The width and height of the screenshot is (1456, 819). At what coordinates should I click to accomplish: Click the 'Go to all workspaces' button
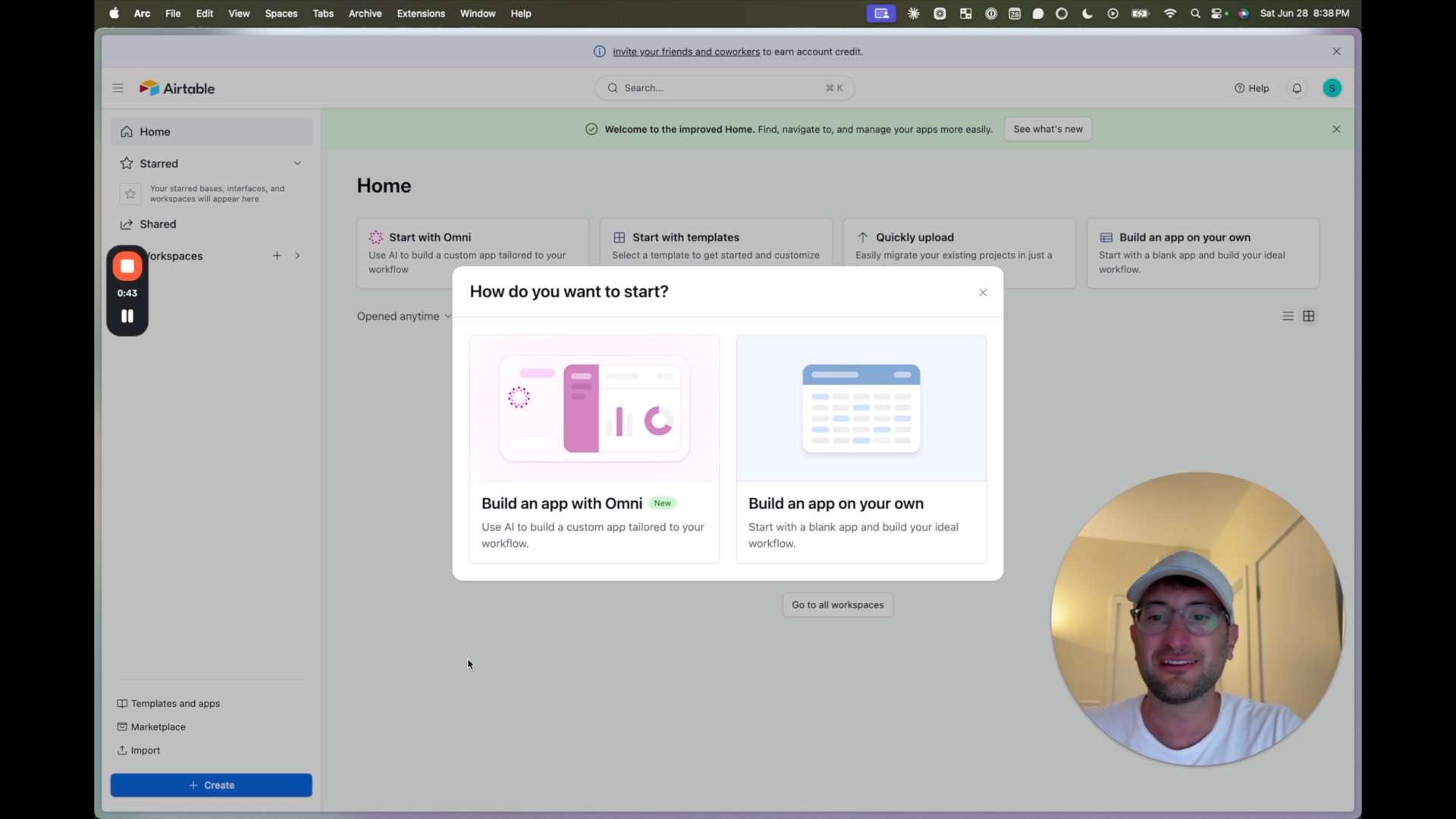[838, 605]
